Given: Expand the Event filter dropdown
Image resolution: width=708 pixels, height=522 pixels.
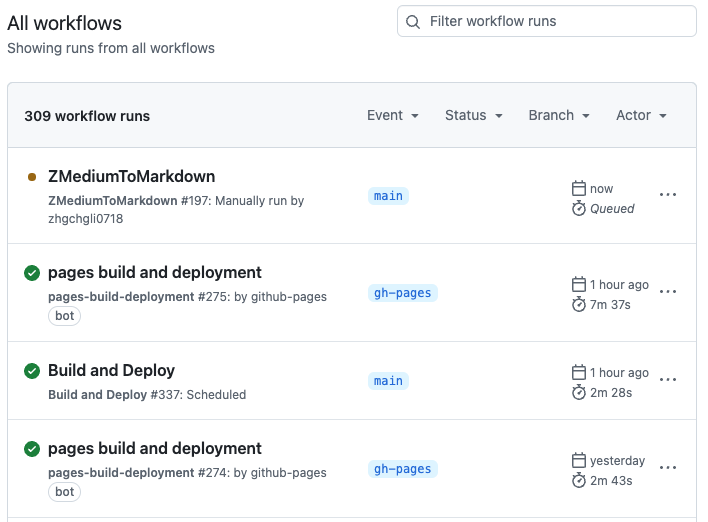Looking at the screenshot, I should [392, 115].
